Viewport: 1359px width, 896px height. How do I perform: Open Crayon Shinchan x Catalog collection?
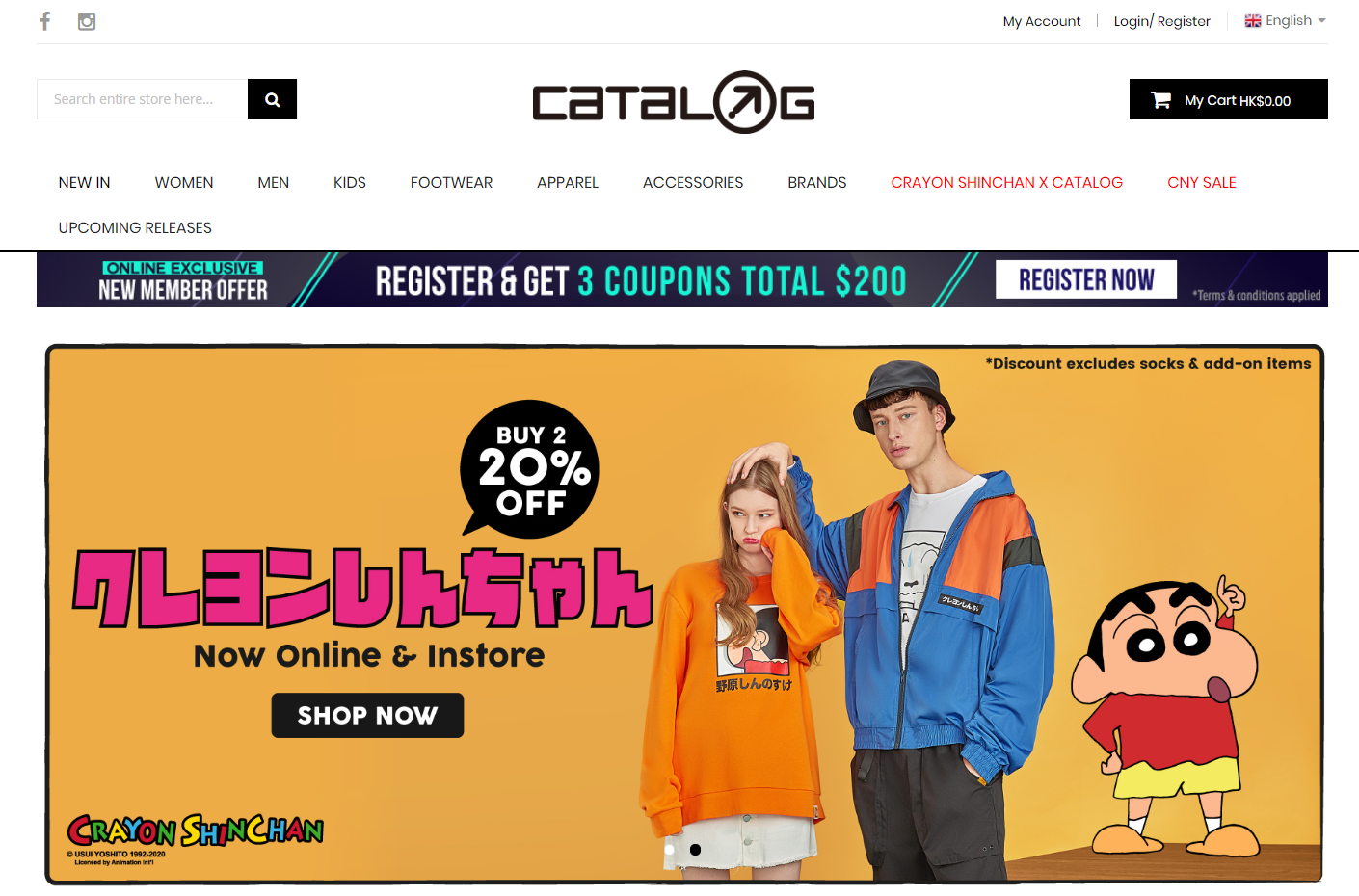tap(1007, 183)
